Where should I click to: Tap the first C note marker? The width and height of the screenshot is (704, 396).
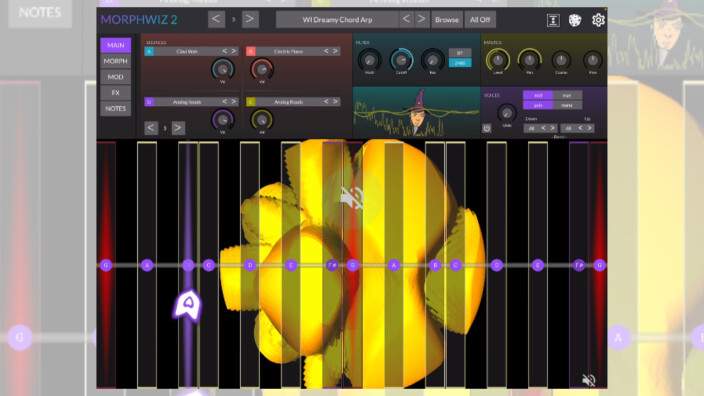[208, 265]
